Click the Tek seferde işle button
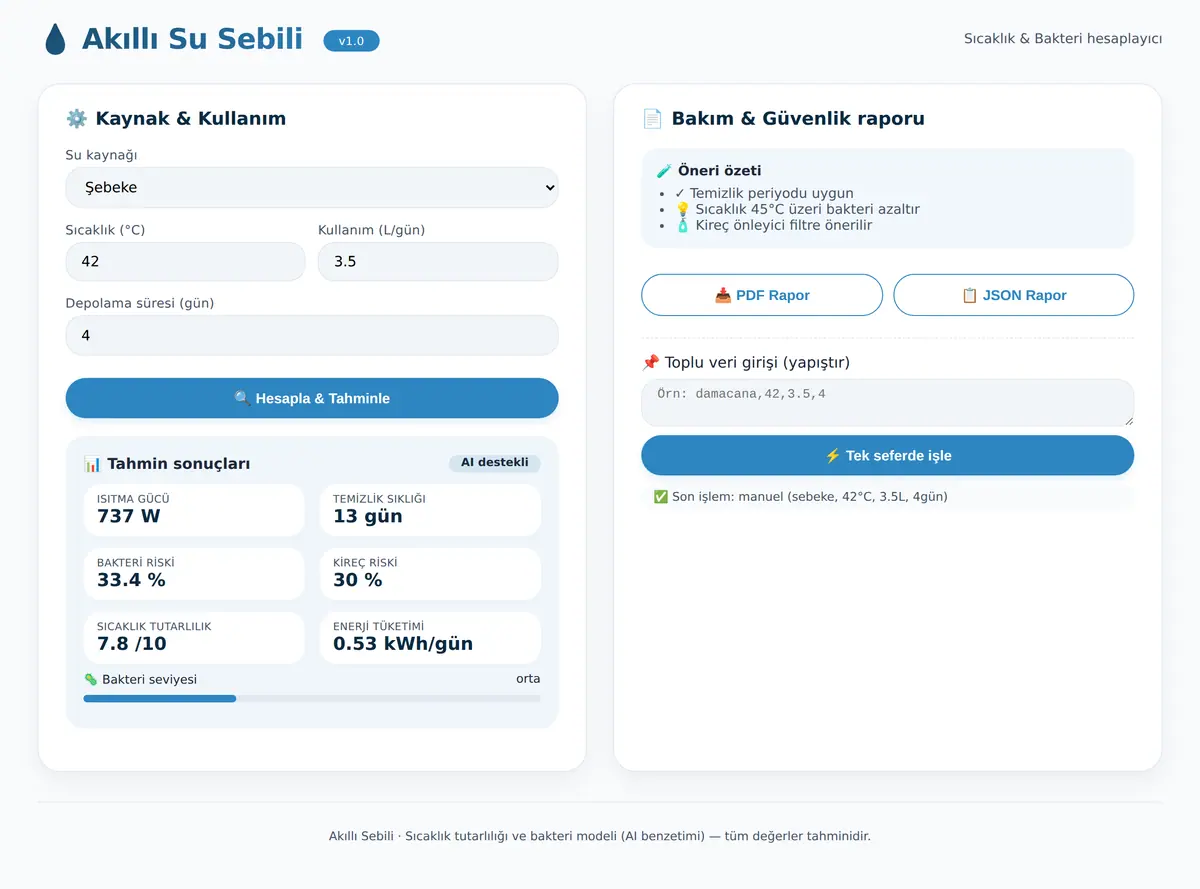Image resolution: width=1200 pixels, height=889 pixels. point(888,455)
